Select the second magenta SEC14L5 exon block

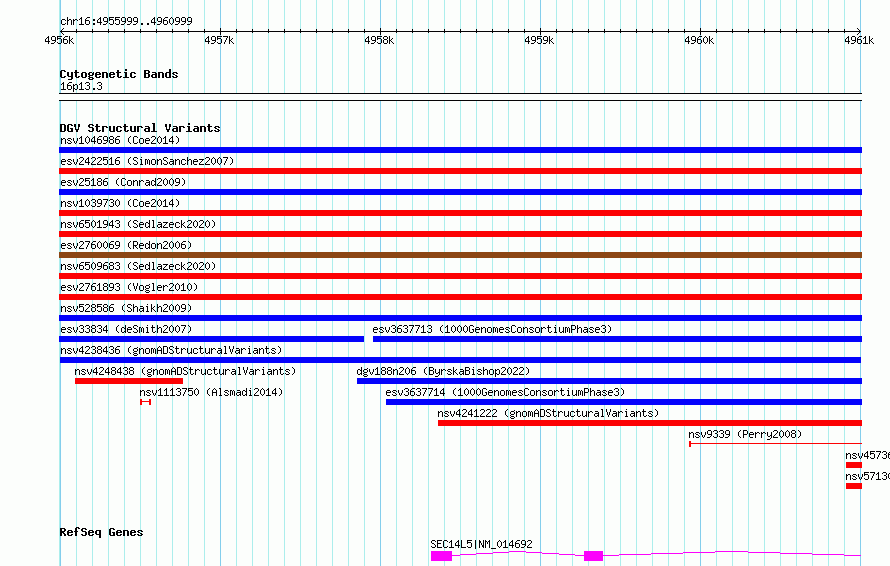[x=593, y=556]
